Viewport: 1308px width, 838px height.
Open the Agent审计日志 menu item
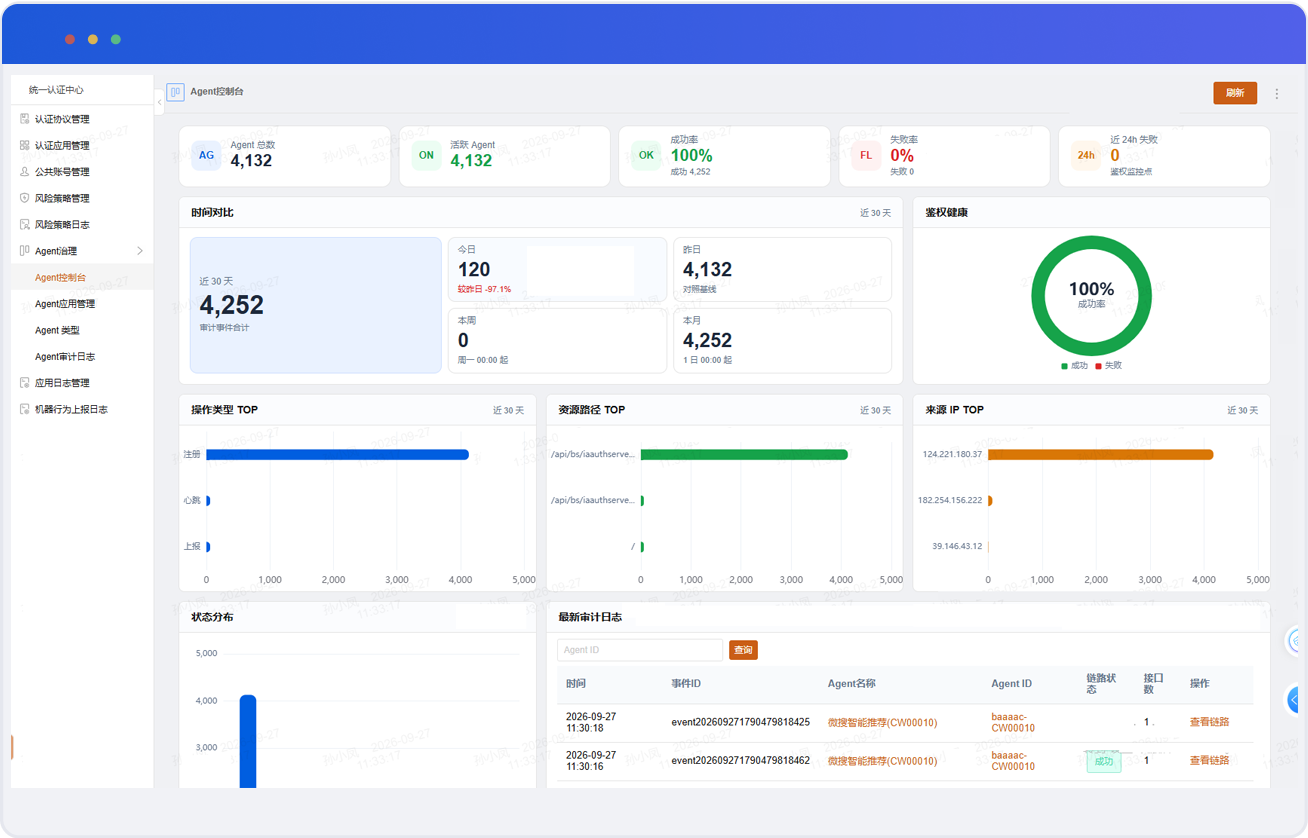[x=82, y=357]
